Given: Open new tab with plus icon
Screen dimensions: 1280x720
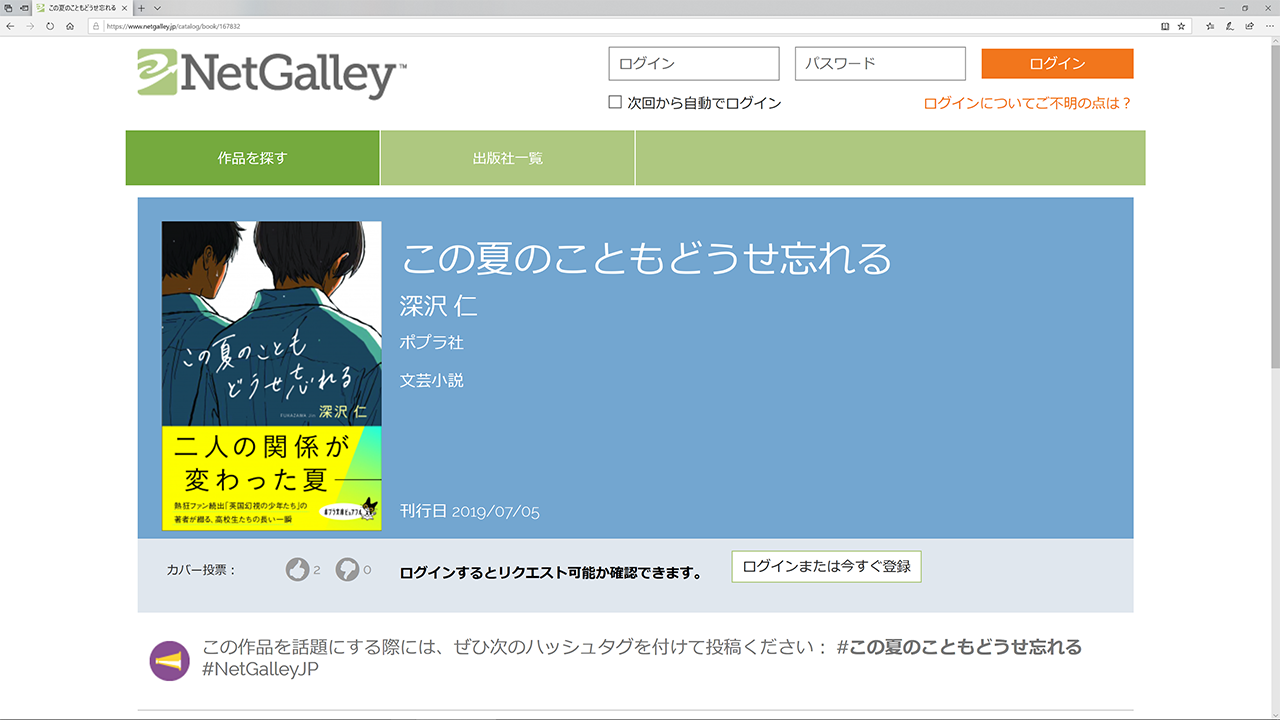Looking at the screenshot, I should (x=141, y=8).
